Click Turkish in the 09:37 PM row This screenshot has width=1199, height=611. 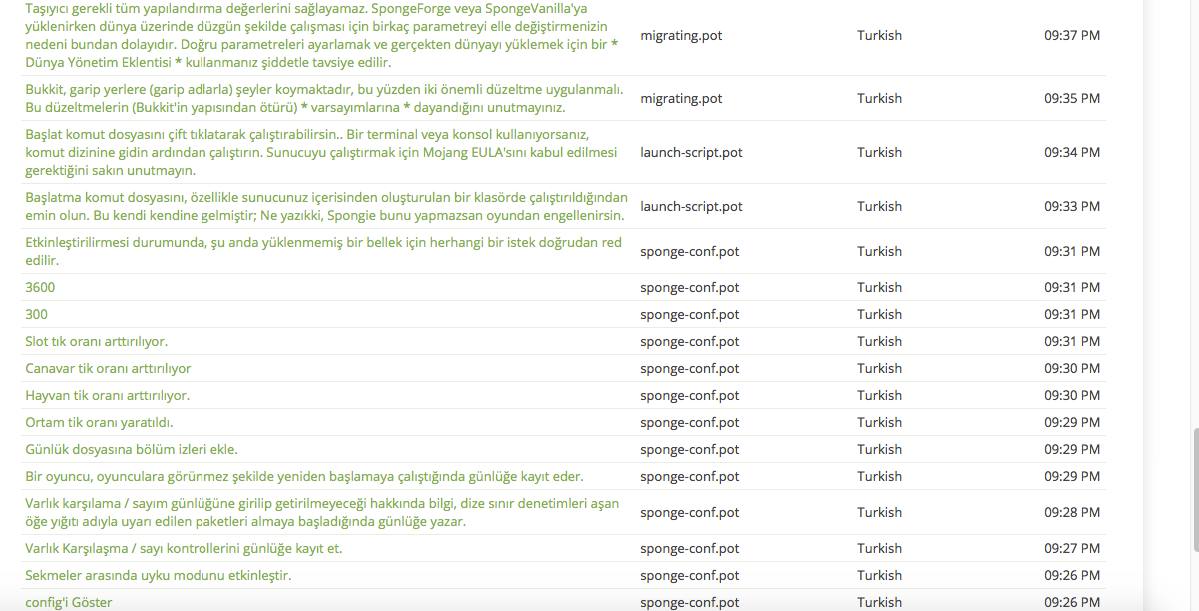879,35
